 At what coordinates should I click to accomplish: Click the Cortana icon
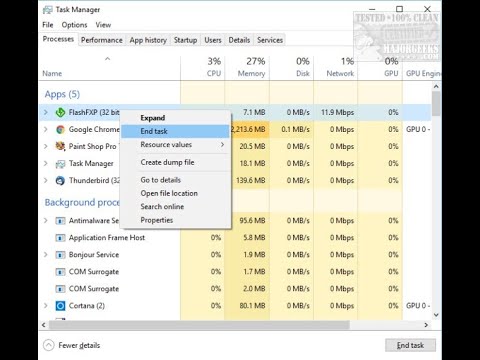pyautogui.click(x=60, y=306)
